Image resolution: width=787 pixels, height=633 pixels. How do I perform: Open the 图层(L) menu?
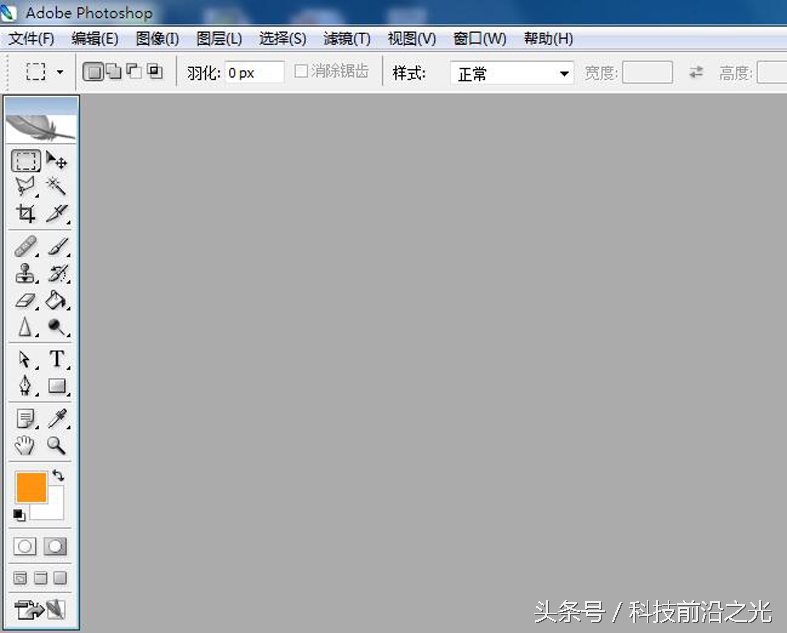pyautogui.click(x=219, y=39)
